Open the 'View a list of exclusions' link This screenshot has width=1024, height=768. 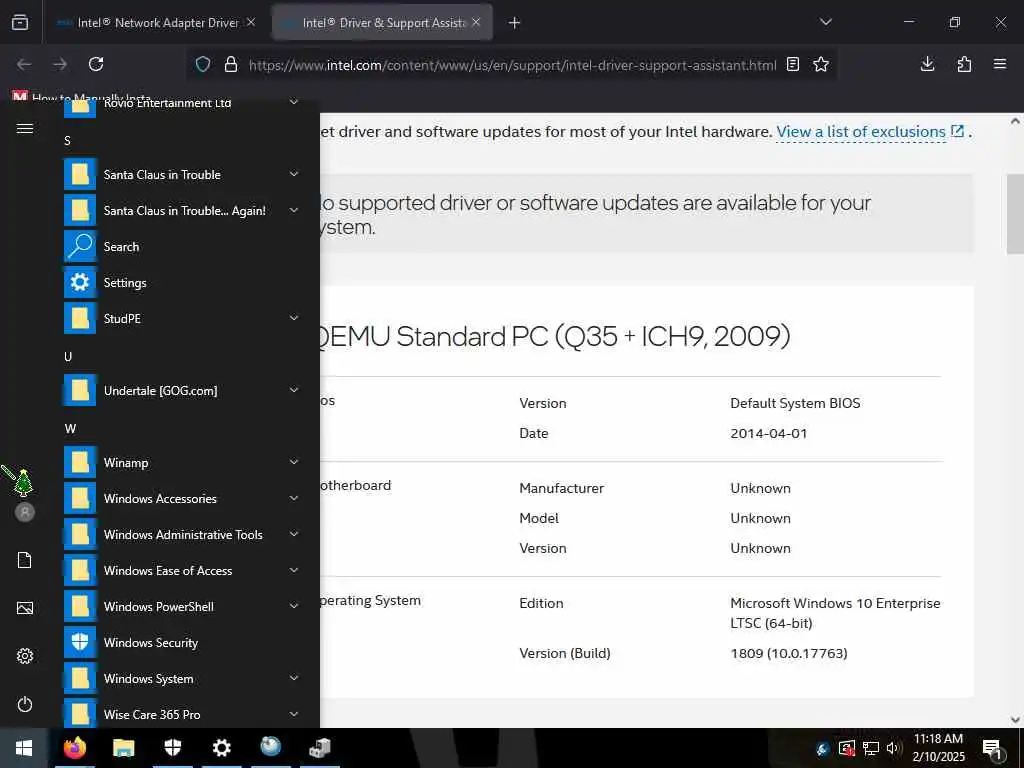coord(861,132)
